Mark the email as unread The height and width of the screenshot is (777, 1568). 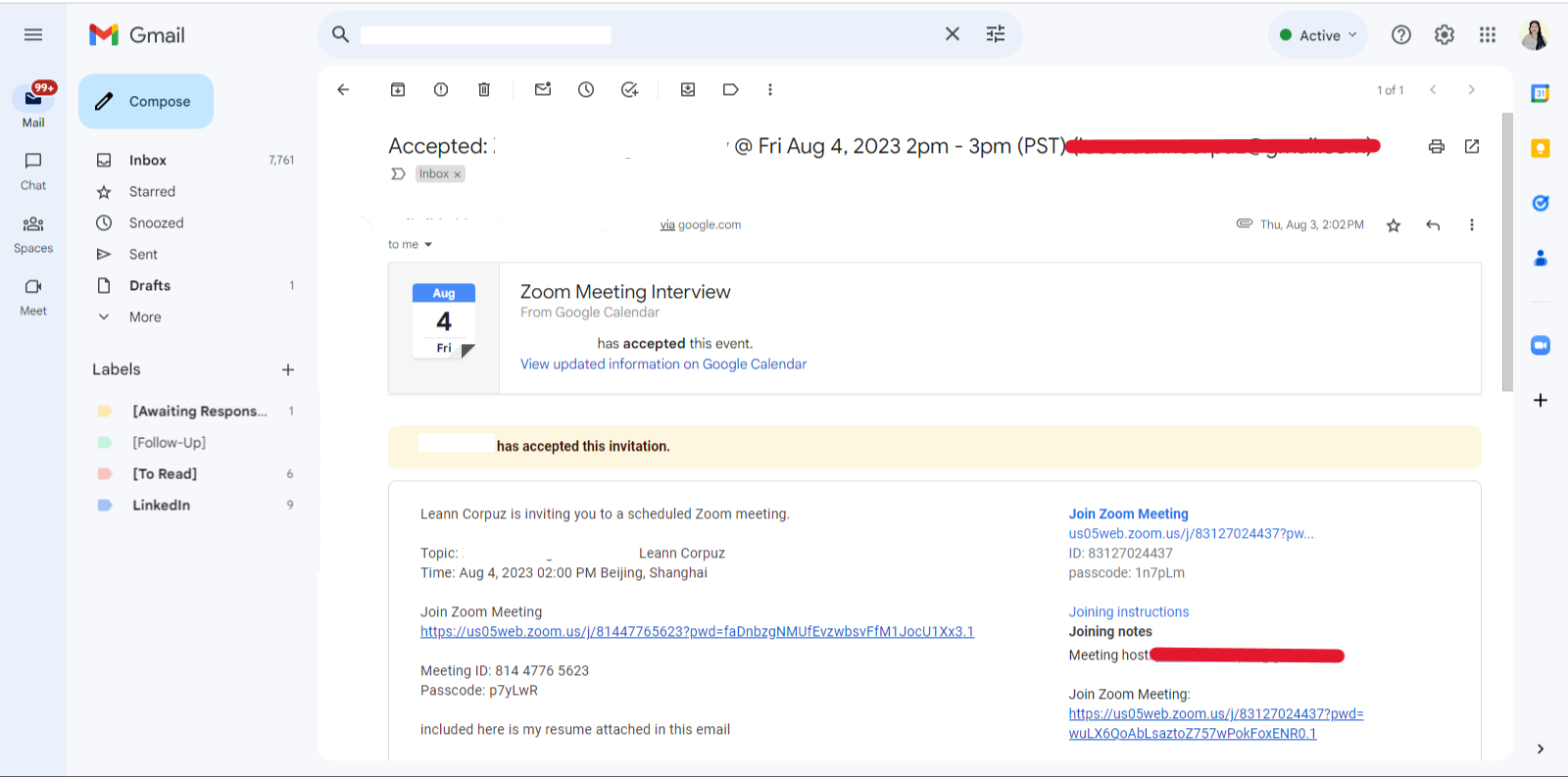pyautogui.click(x=543, y=90)
